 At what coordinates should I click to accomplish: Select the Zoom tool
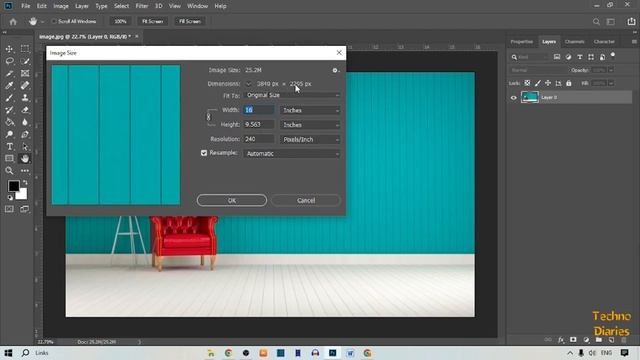pyautogui.click(x=9, y=171)
